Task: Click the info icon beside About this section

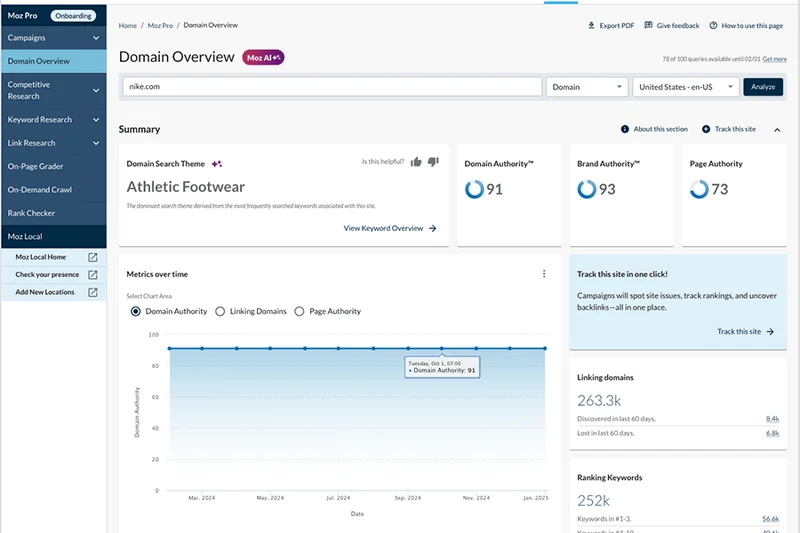Action: (x=624, y=129)
